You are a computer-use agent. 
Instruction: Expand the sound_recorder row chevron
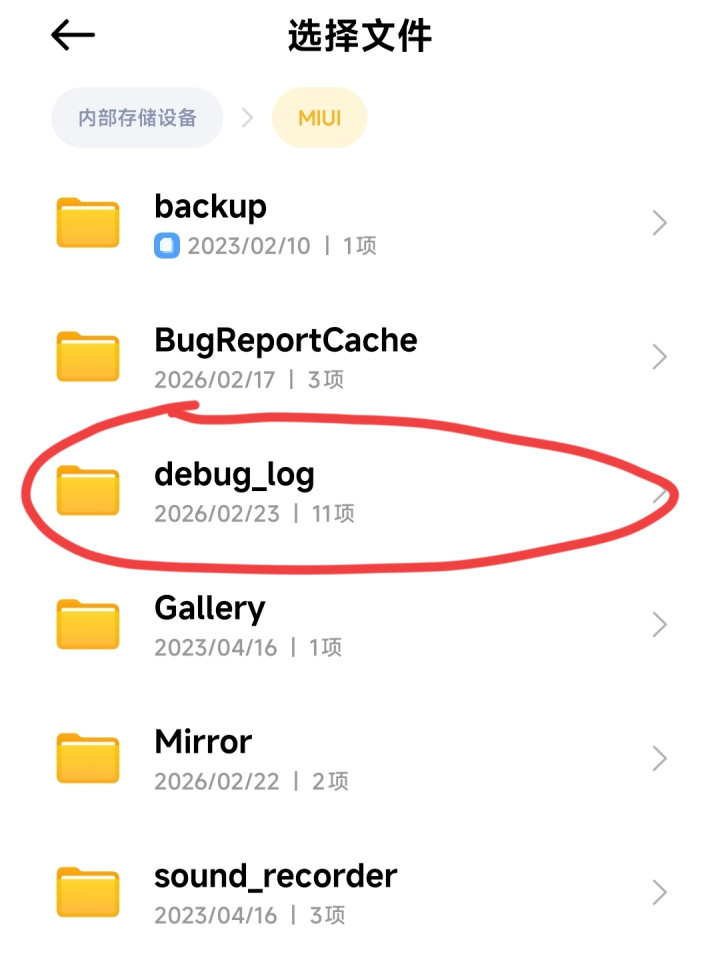[660, 892]
